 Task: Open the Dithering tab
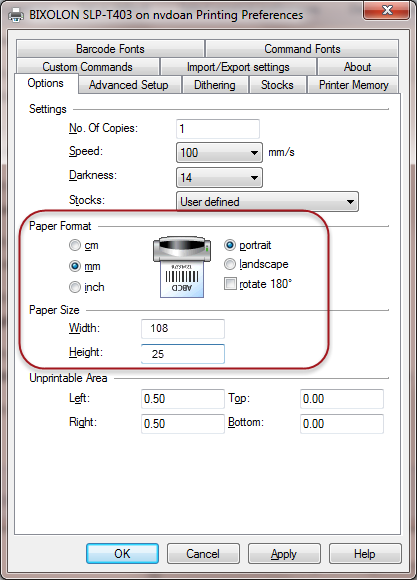pos(215,85)
